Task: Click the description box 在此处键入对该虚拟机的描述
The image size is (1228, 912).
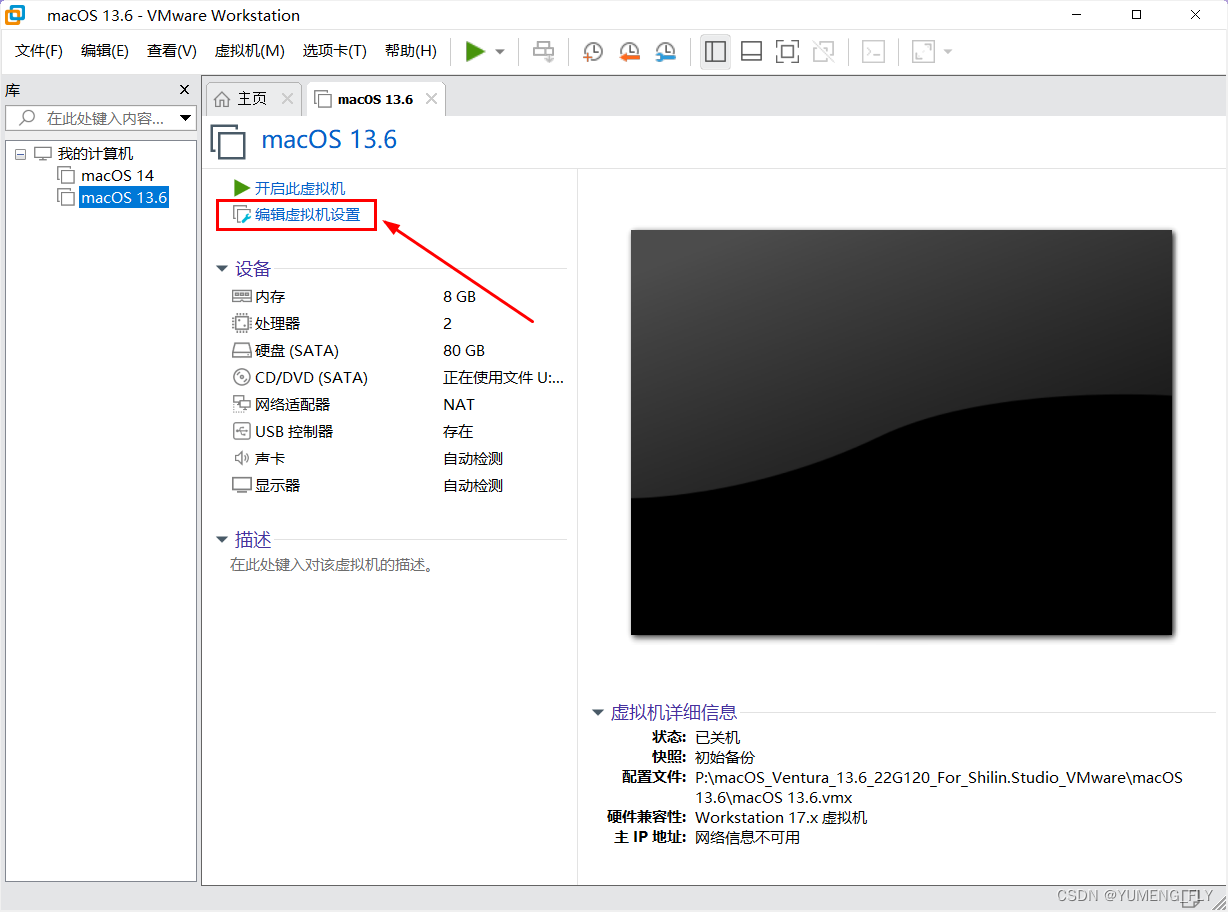Action: (331, 565)
